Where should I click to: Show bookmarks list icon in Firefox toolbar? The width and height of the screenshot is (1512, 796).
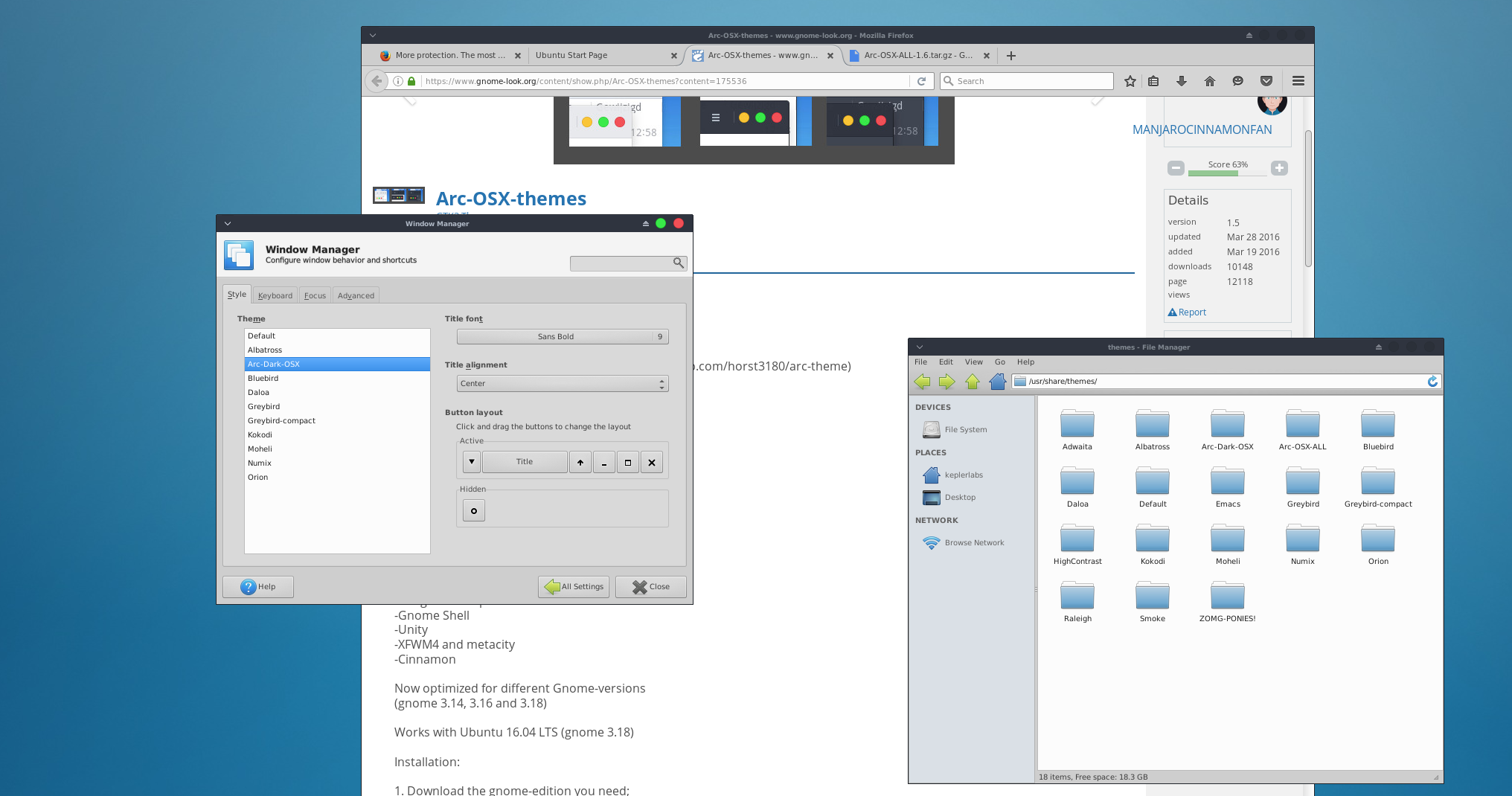(1154, 81)
